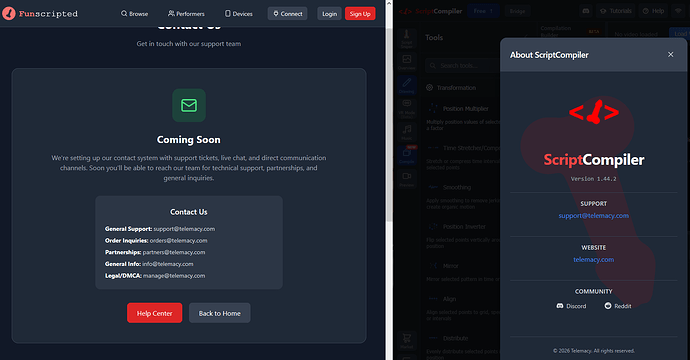Click the Version 1.44.2 text
The height and width of the screenshot is (360, 690).
(593, 179)
